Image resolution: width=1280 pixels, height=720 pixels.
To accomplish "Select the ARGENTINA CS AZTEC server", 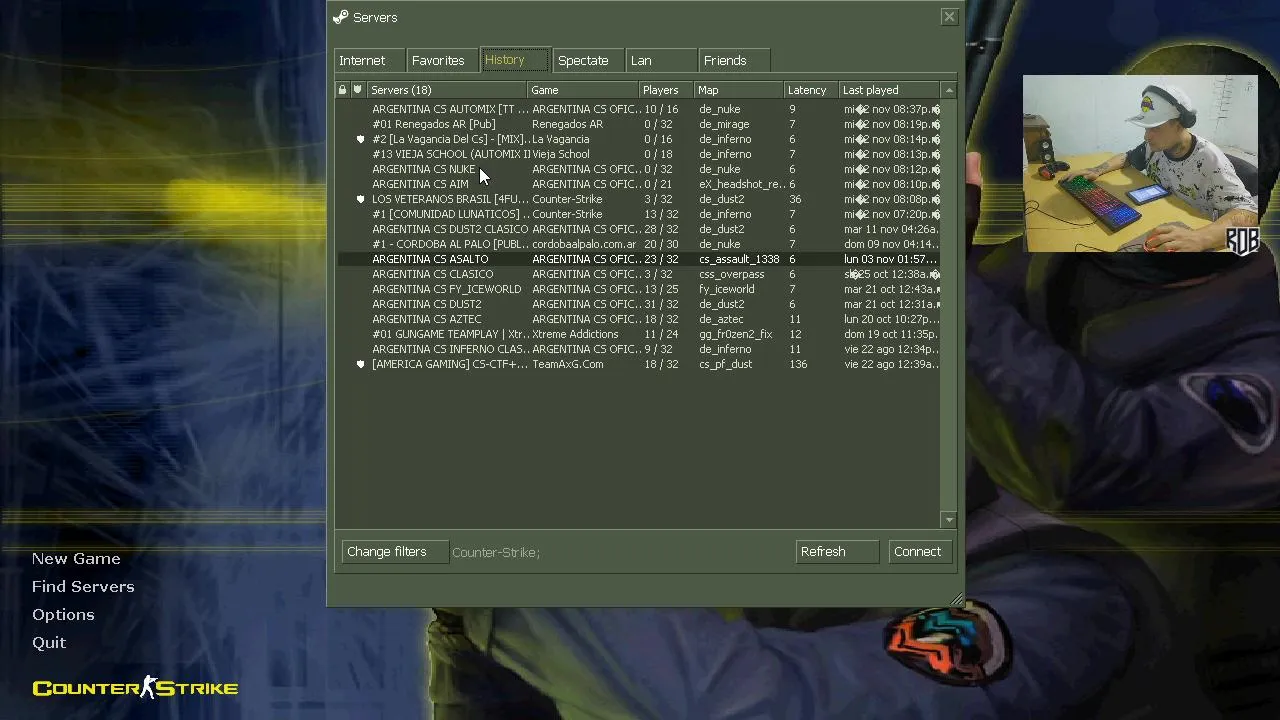I will point(639,319).
